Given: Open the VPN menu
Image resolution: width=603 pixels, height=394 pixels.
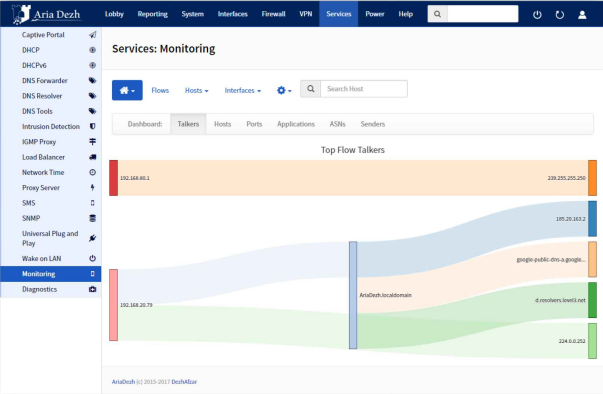Looking at the screenshot, I should tap(306, 14).
